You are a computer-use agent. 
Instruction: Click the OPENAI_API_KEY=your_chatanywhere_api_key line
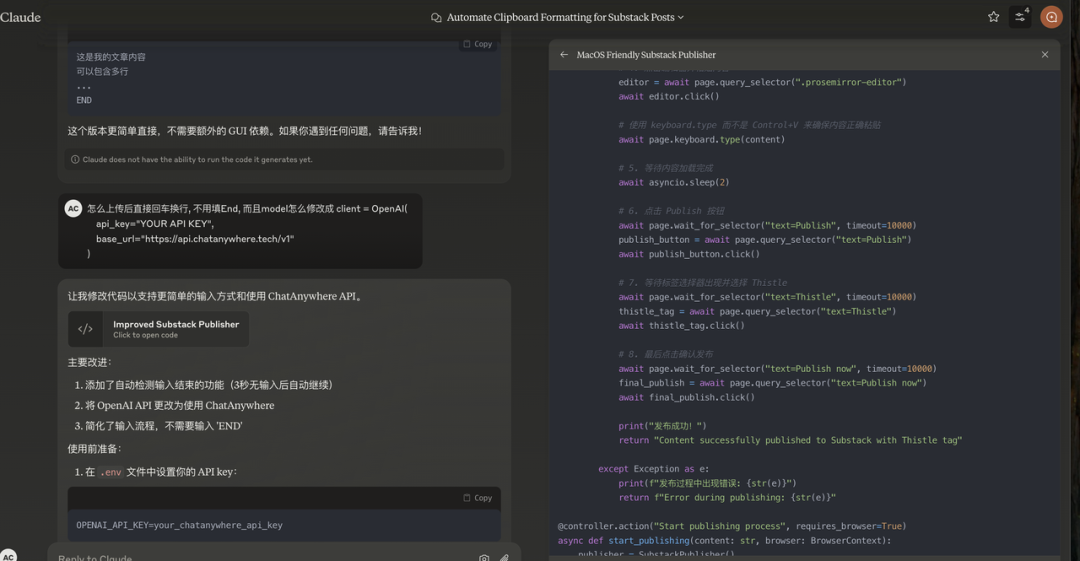(179, 525)
